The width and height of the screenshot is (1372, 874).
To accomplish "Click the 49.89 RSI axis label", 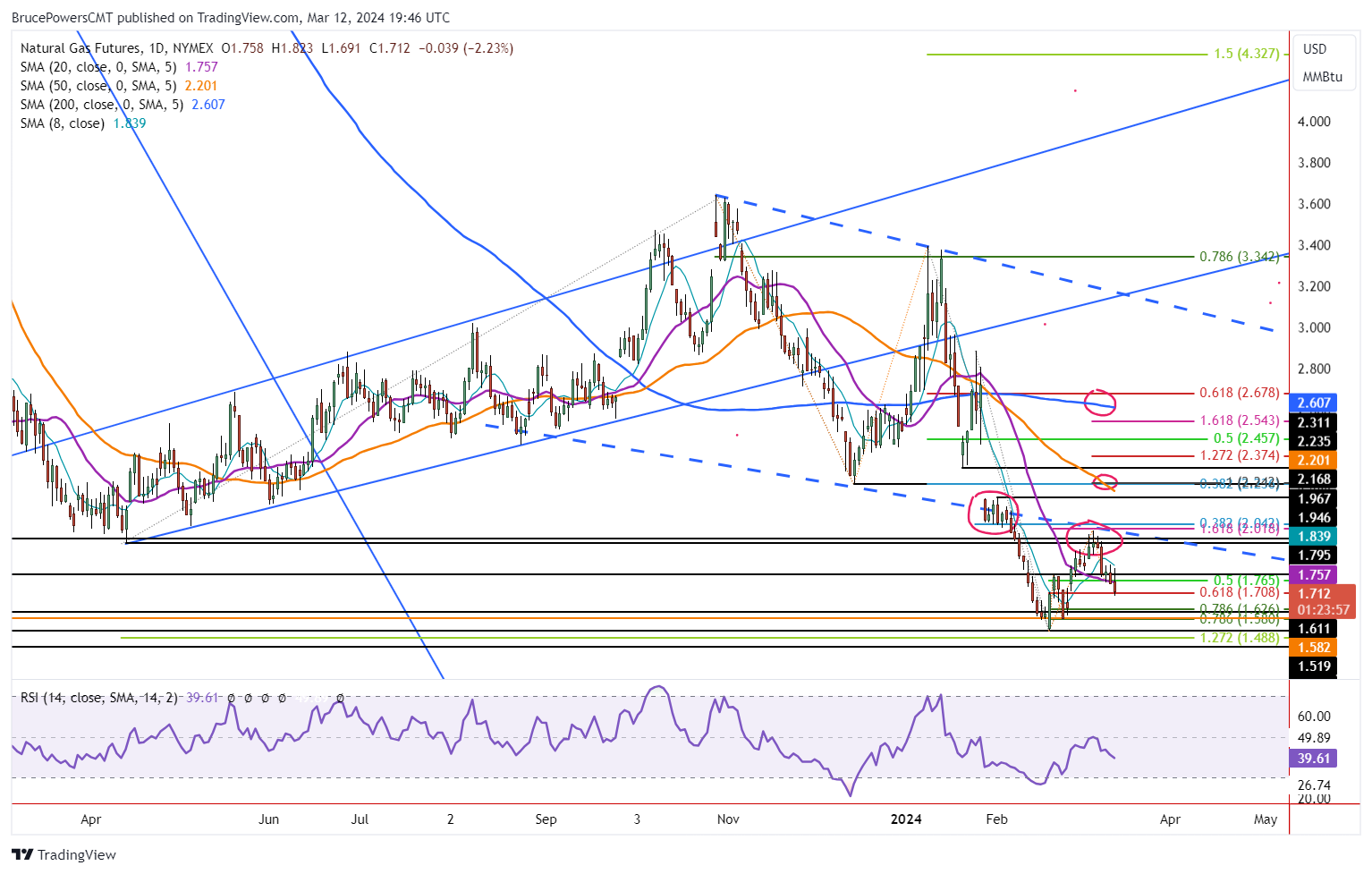I will point(1314,738).
